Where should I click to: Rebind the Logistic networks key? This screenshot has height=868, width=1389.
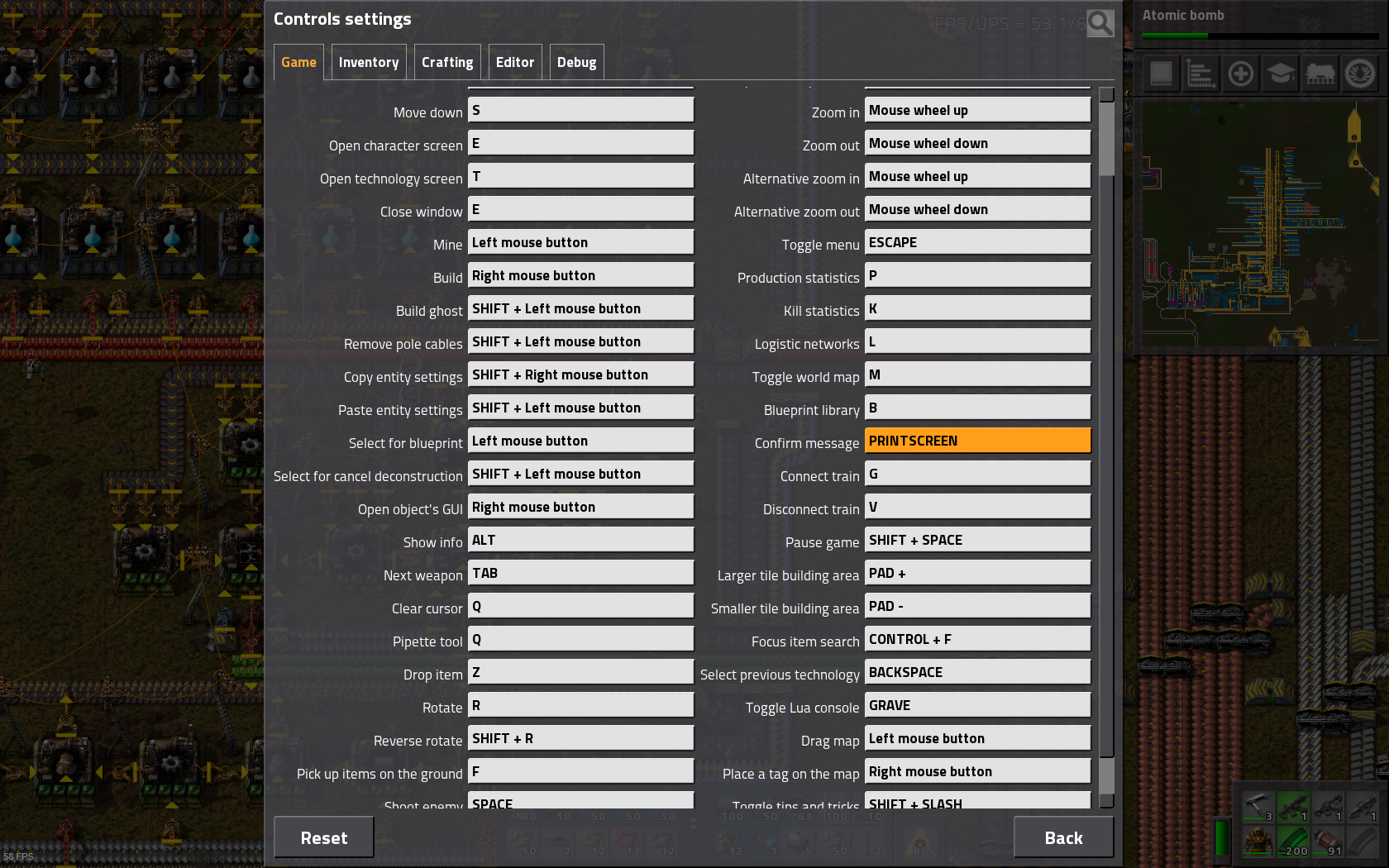tap(977, 341)
